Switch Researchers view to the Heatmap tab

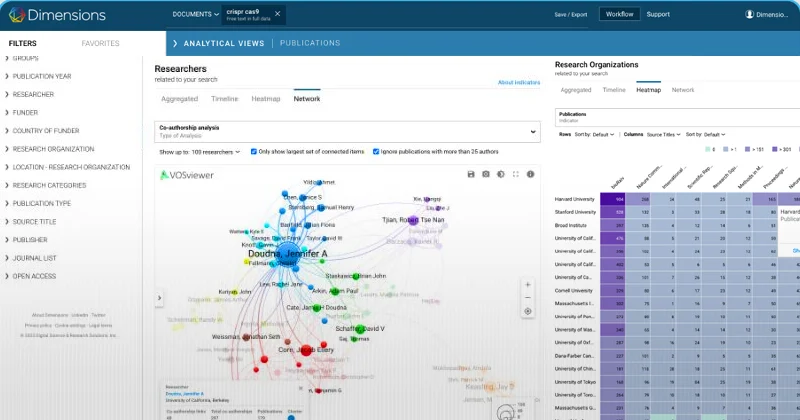point(265,100)
